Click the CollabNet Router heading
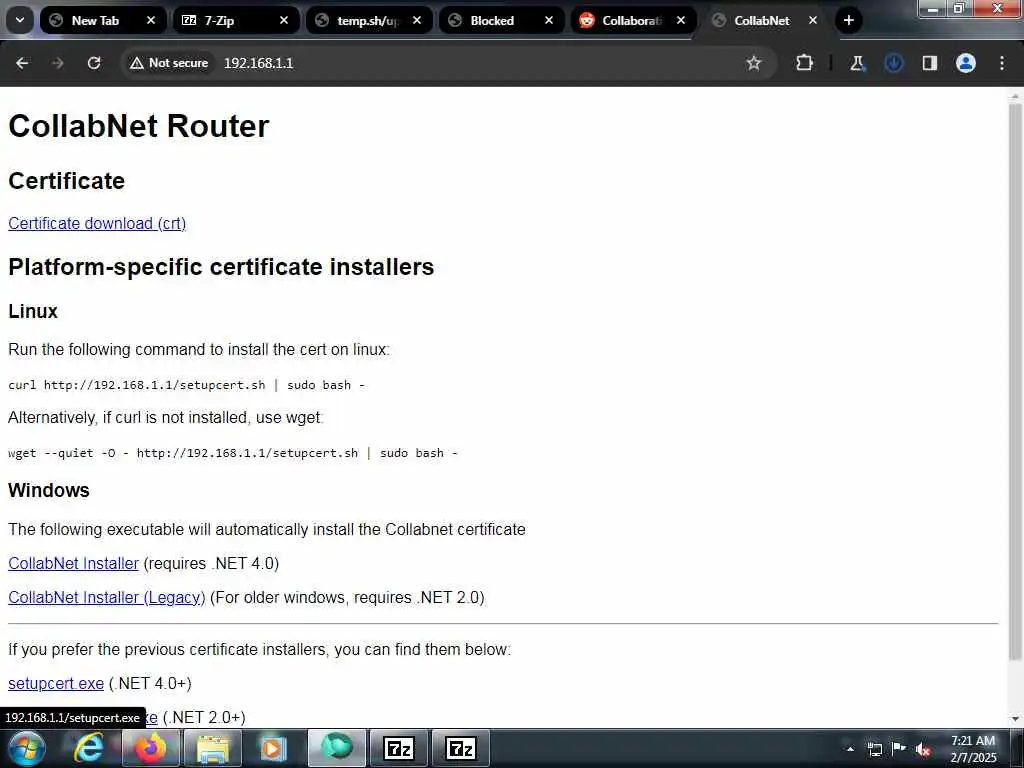 [138, 126]
